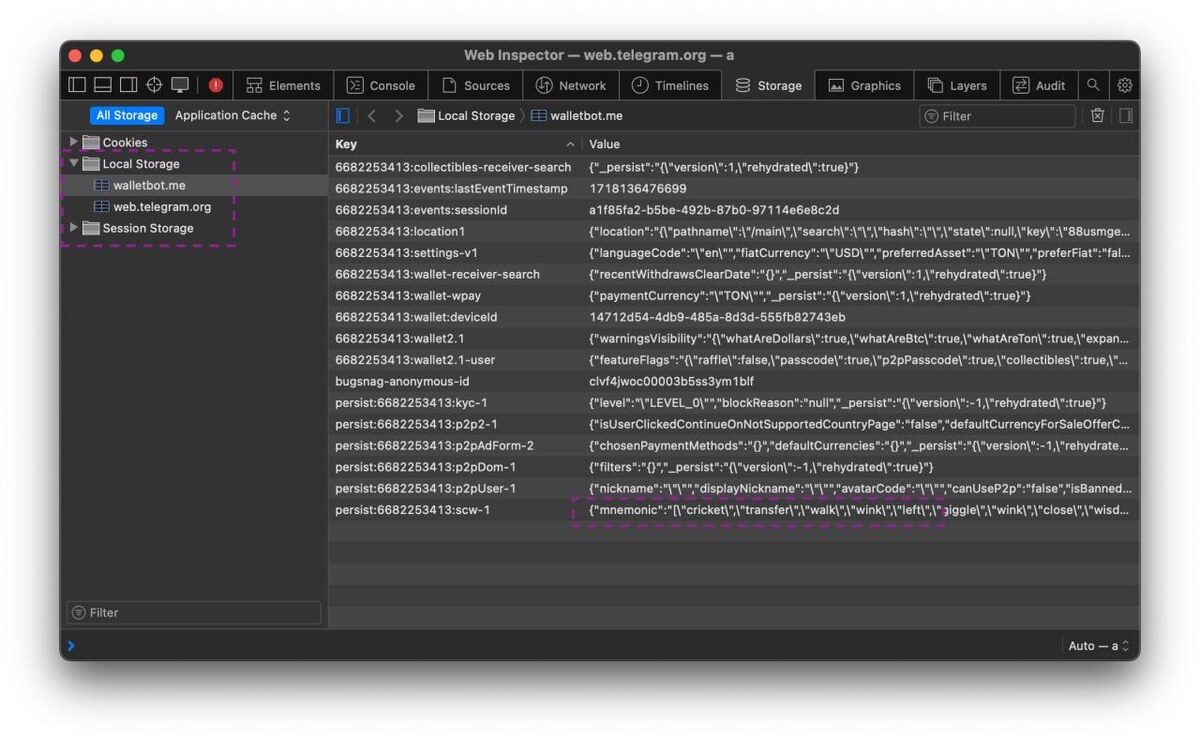Screen dimensions: 1200x740
Task: Select key persist:6682253413:scw-1
Action: click(413, 511)
